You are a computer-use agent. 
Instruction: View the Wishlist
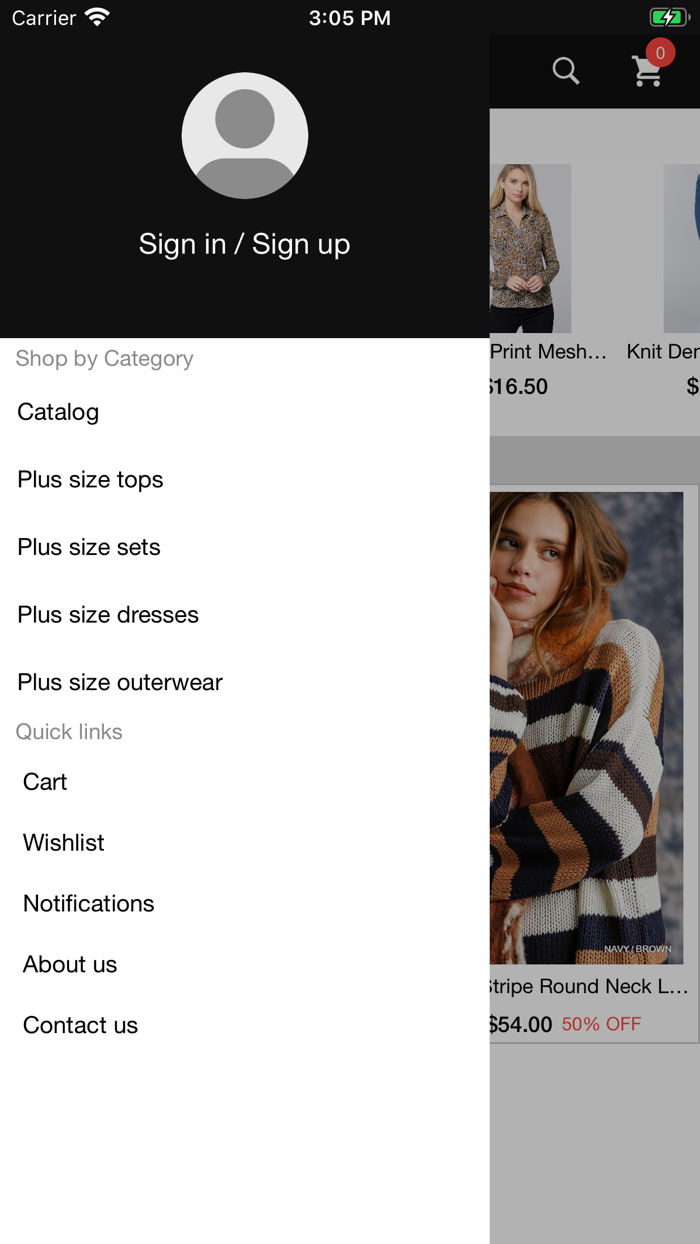tap(64, 843)
